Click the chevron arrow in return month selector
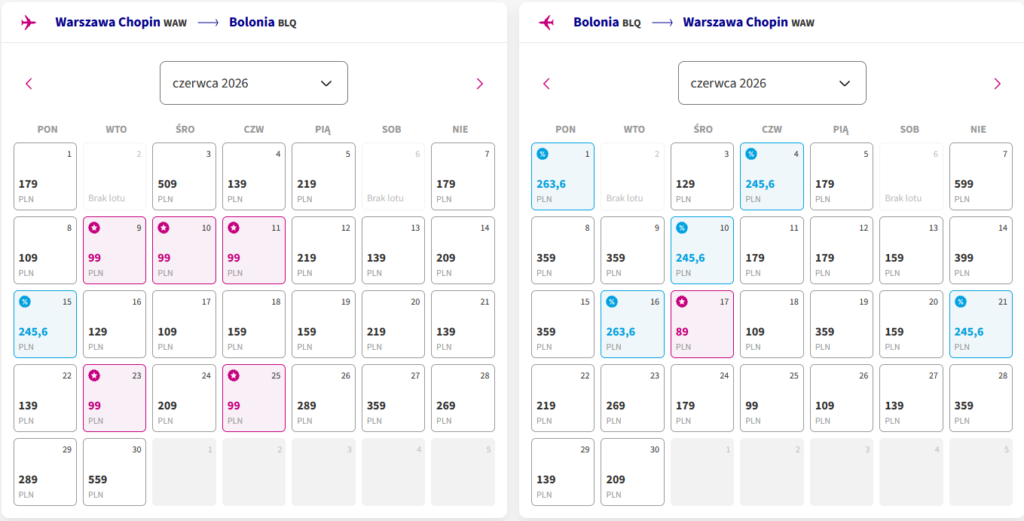The image size is (1024, 521). (x=844, y=83)
